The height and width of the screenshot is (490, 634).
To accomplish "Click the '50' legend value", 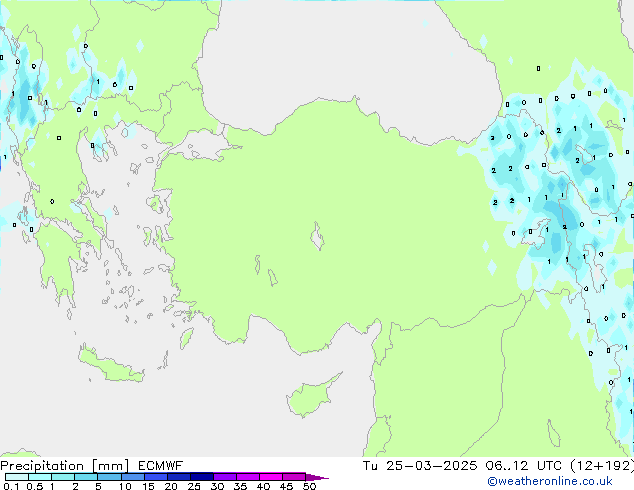I will (x=309, y=486).
